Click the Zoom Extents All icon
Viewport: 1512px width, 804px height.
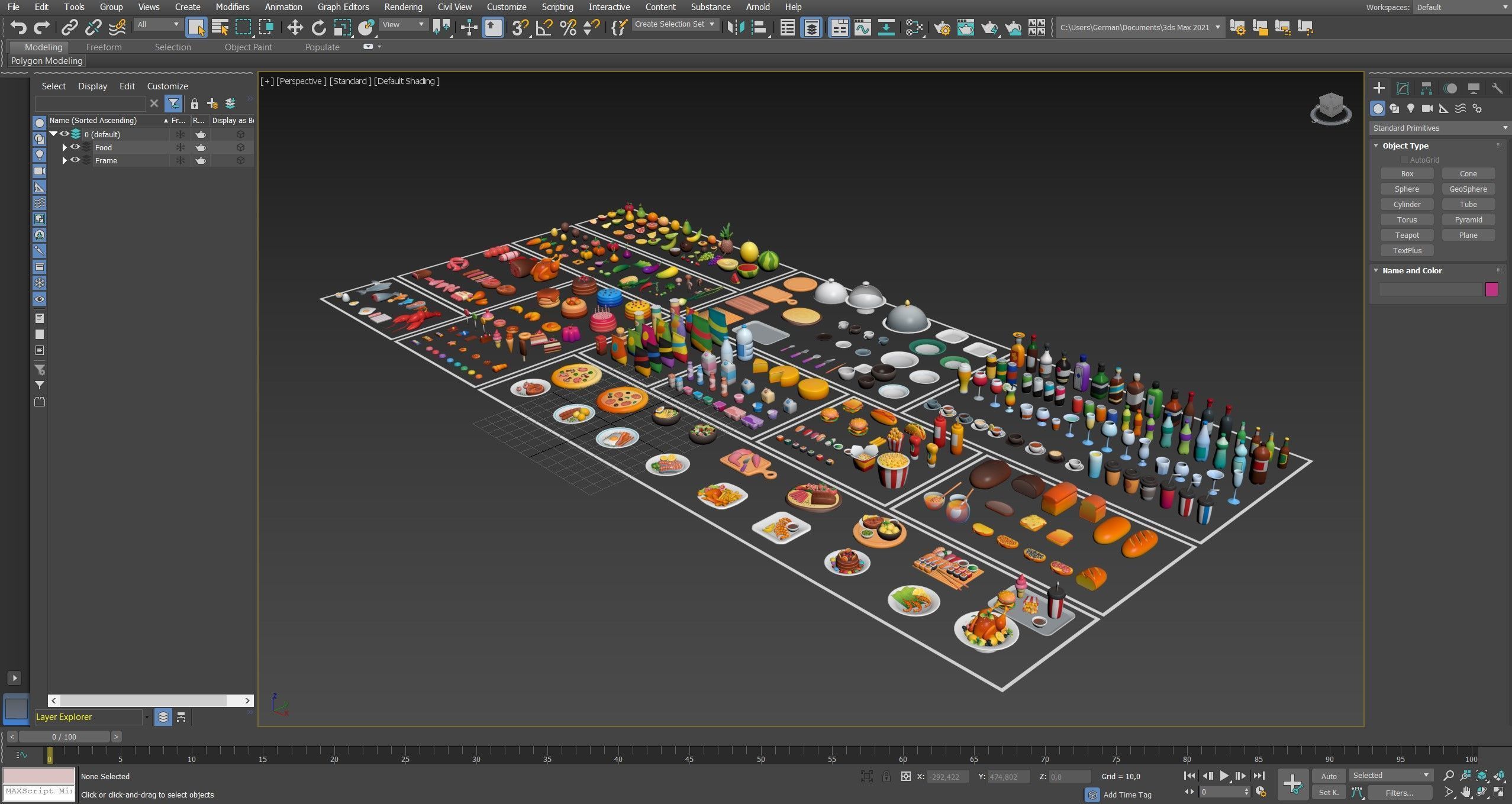pyautogui.click(x=1482, y=776)
